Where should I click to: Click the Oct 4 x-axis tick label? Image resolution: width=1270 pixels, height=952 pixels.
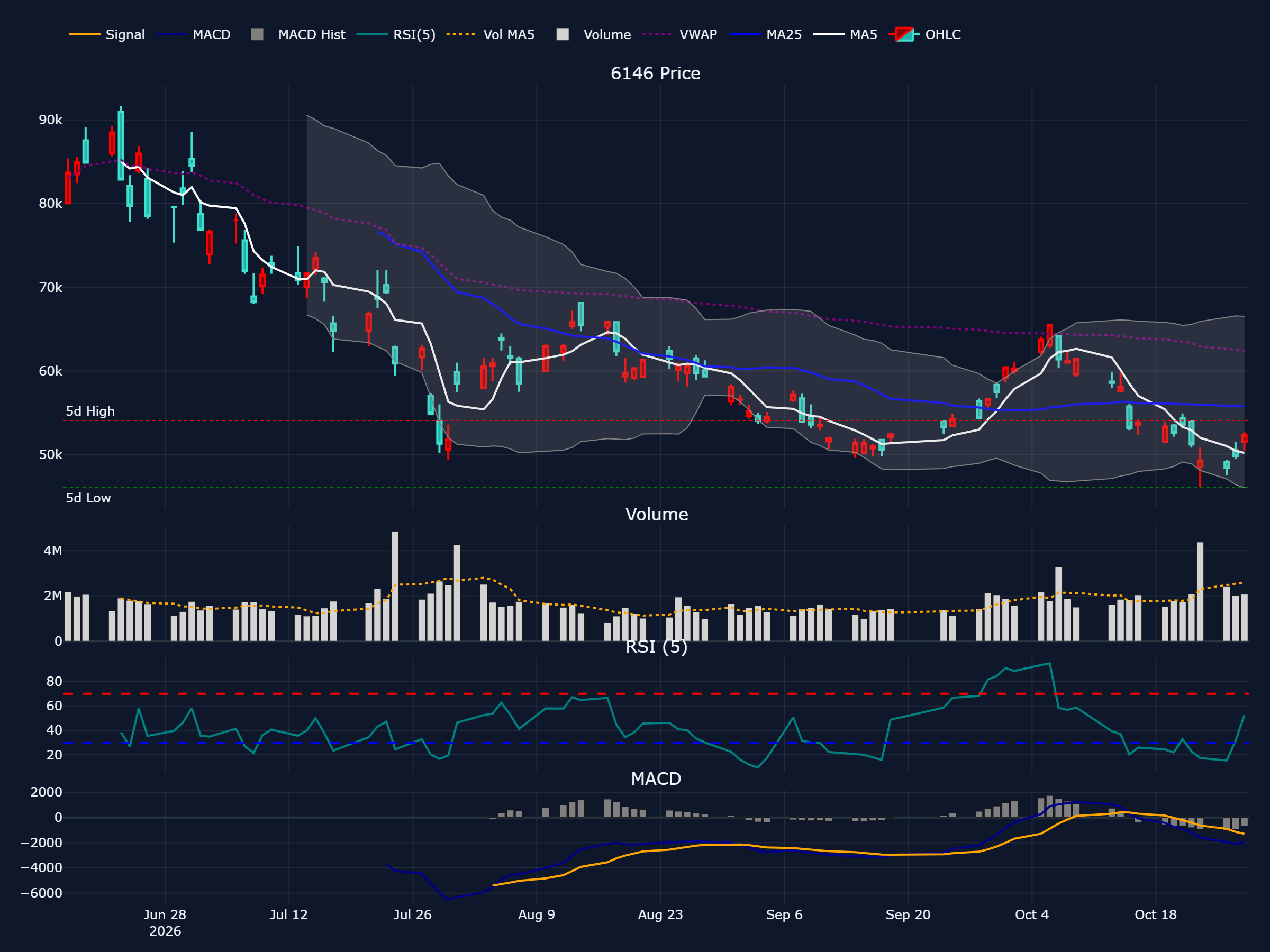pyautogui.click(x=1032, y=914)
